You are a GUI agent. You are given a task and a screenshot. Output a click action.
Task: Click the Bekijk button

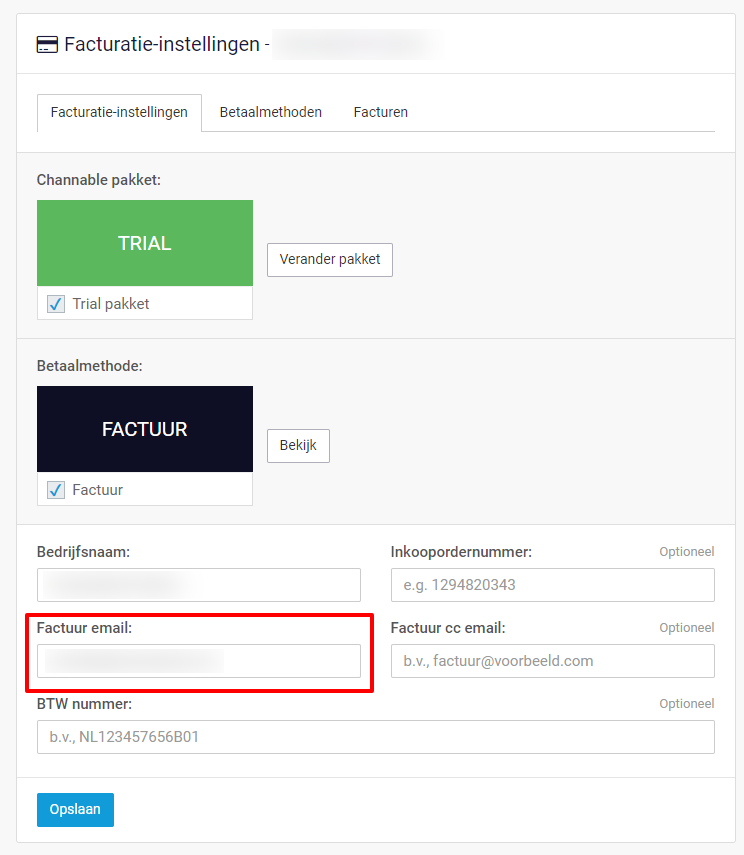[298, 445]
